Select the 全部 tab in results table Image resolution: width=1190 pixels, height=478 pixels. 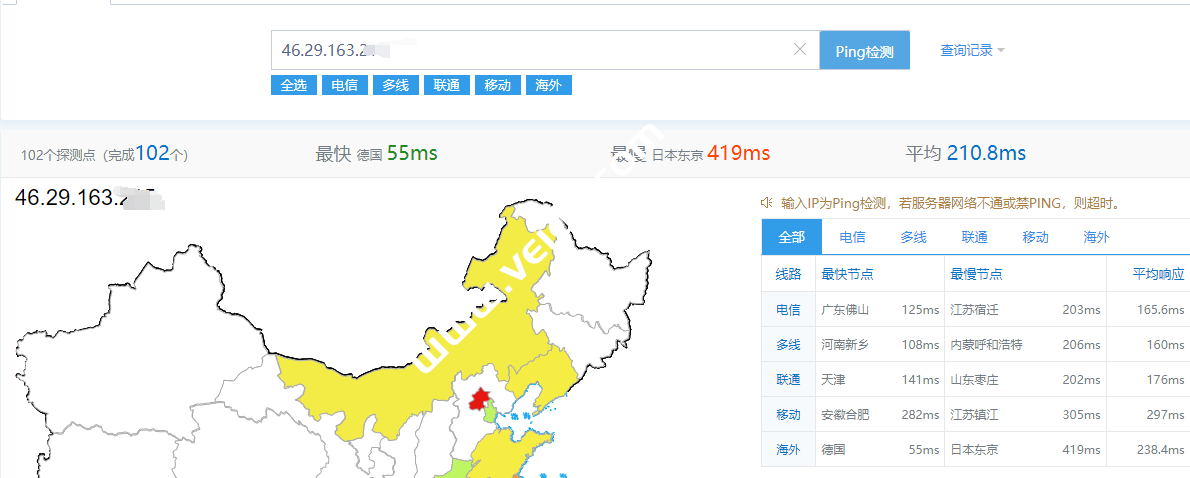[x=792, y=237]
